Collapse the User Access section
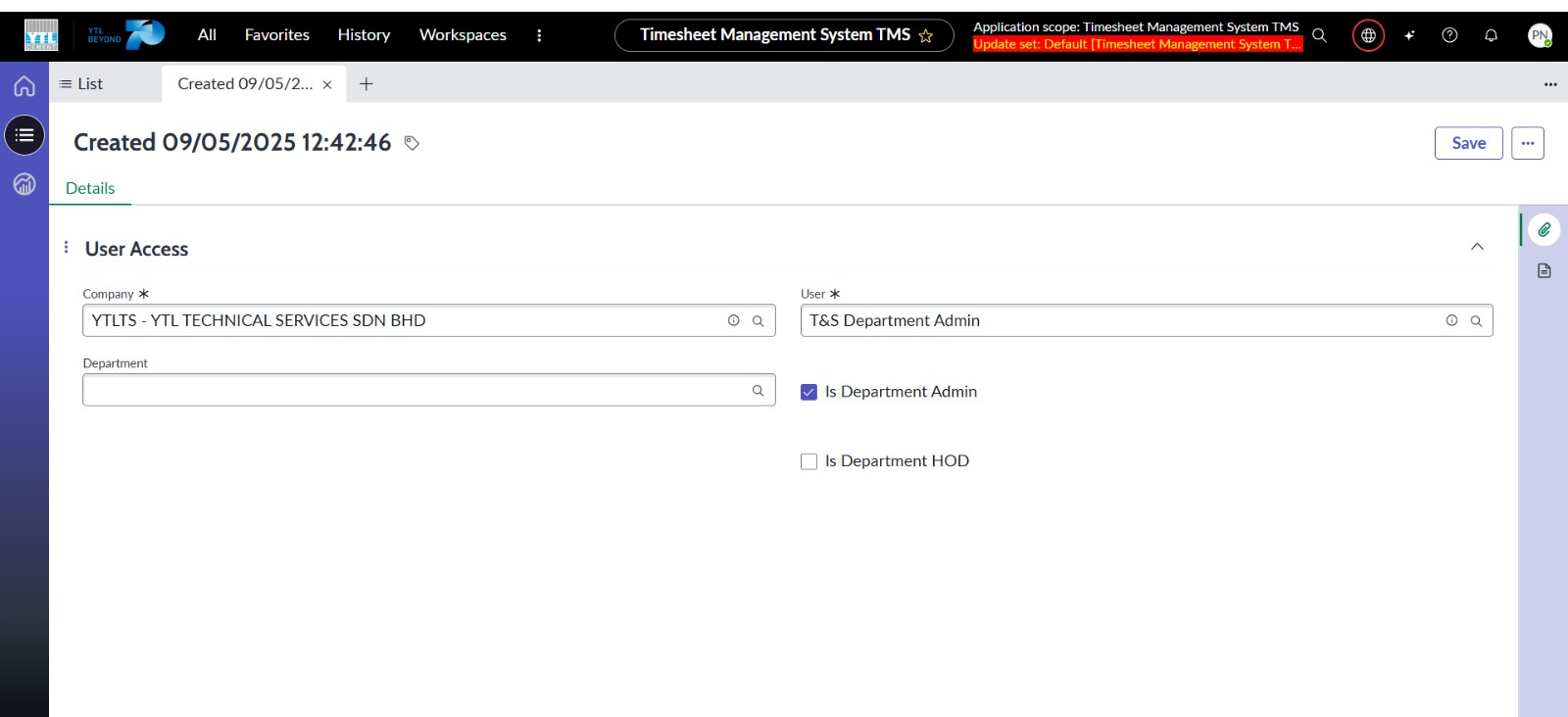 coord(1477,247)
